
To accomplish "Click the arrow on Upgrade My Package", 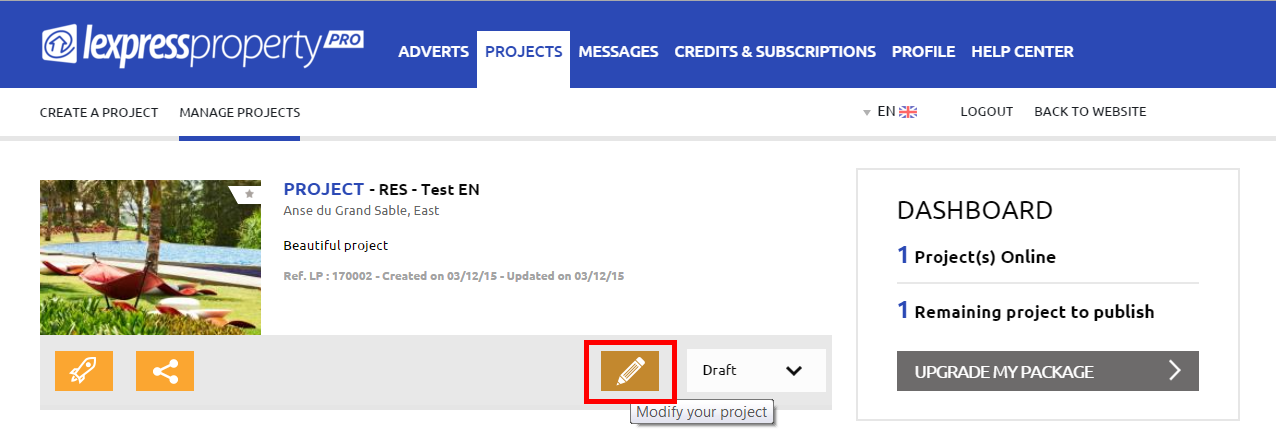I will pos(1175,371).
